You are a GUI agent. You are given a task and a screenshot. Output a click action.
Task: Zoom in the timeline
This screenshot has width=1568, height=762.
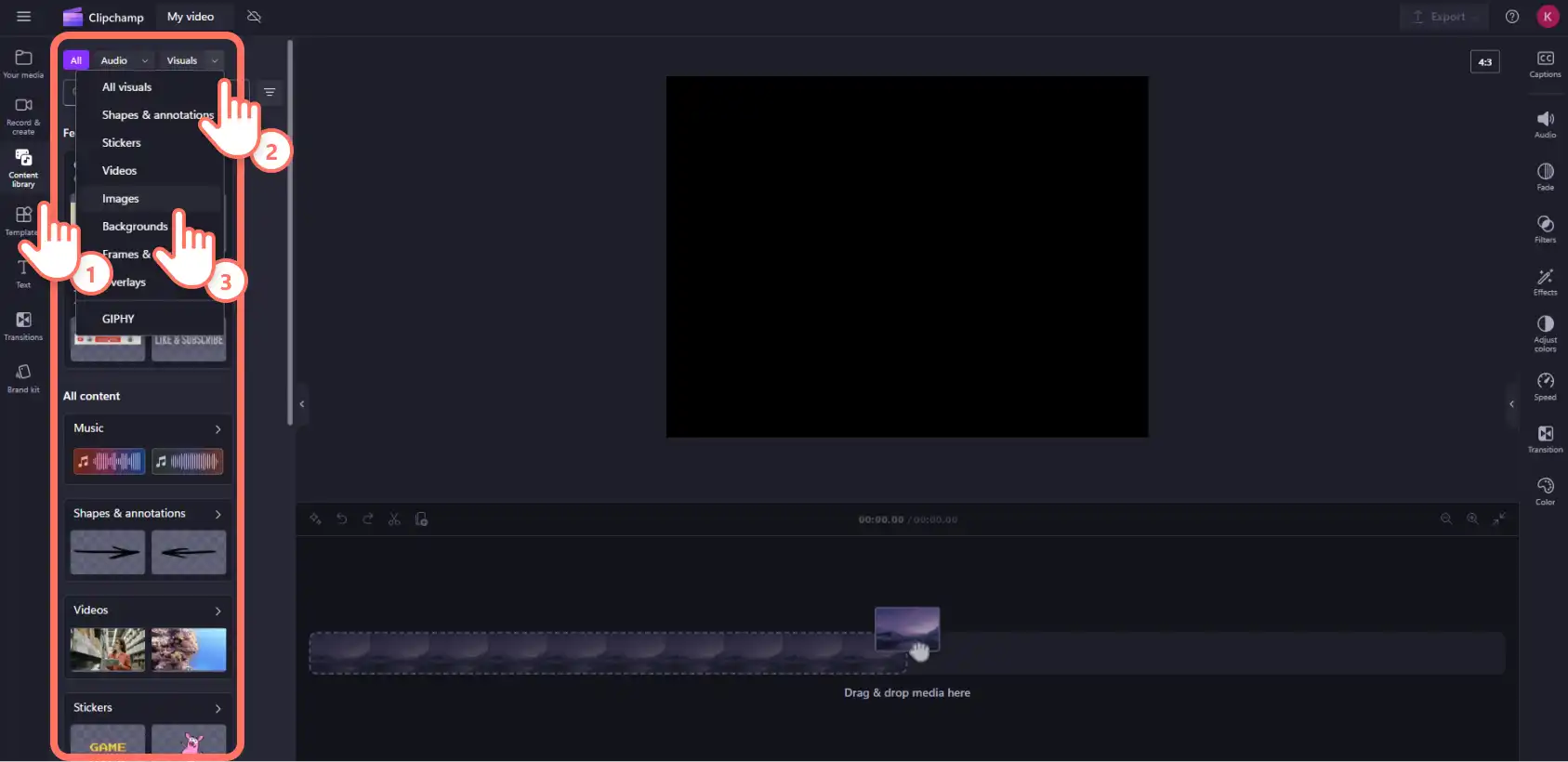(x=1472, y=519)
